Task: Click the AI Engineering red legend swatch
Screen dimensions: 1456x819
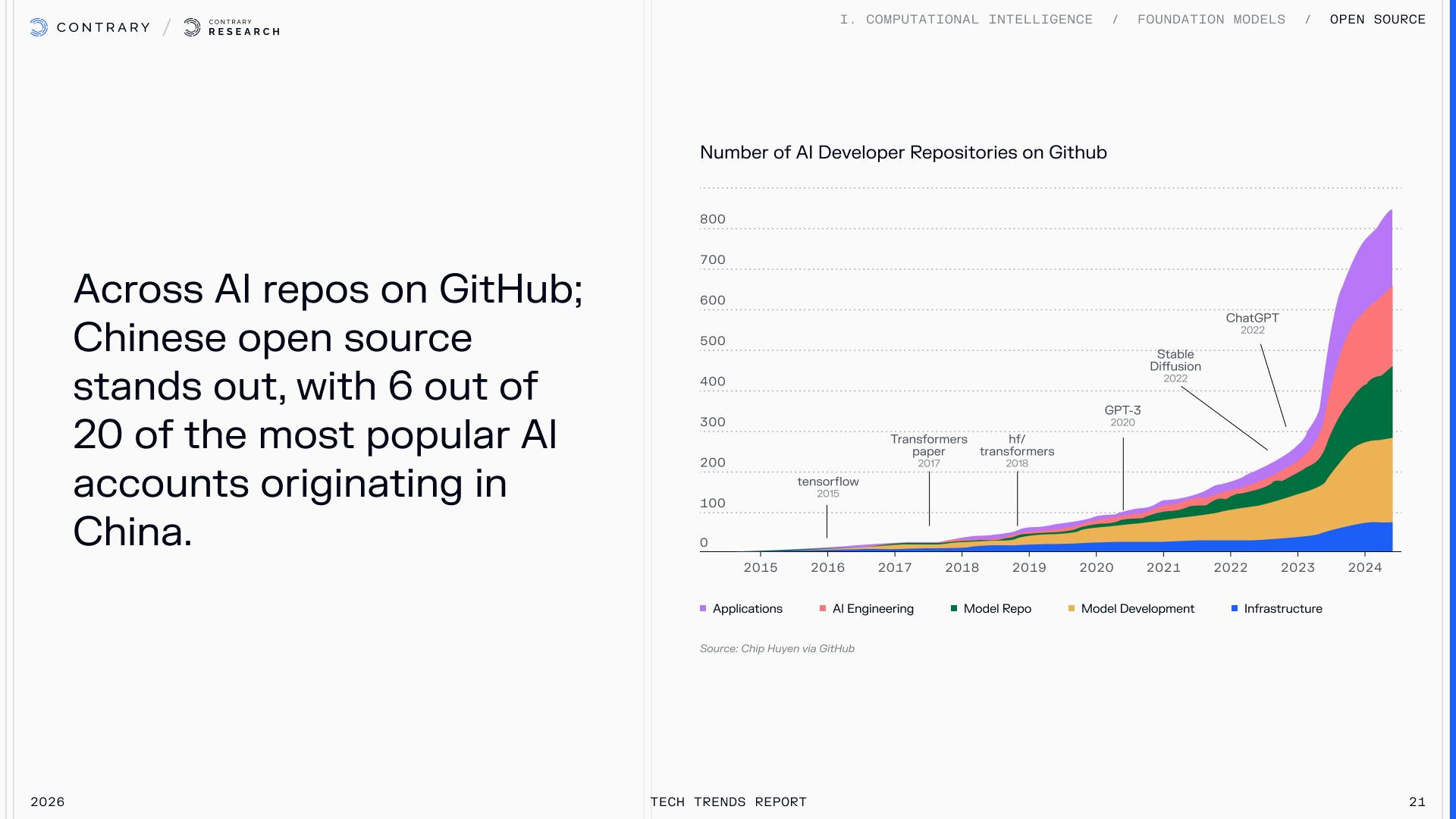Action: click(823, 609)
